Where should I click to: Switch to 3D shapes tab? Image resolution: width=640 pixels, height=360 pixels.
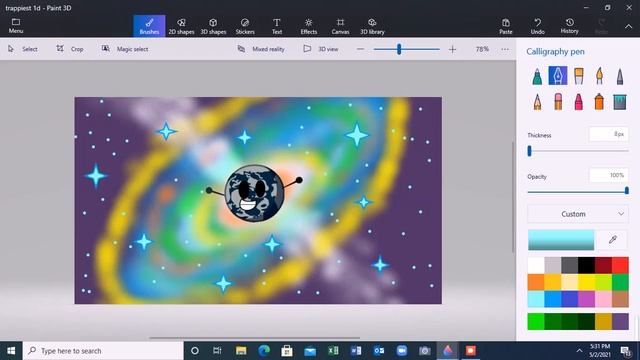(x=213, y=26)
